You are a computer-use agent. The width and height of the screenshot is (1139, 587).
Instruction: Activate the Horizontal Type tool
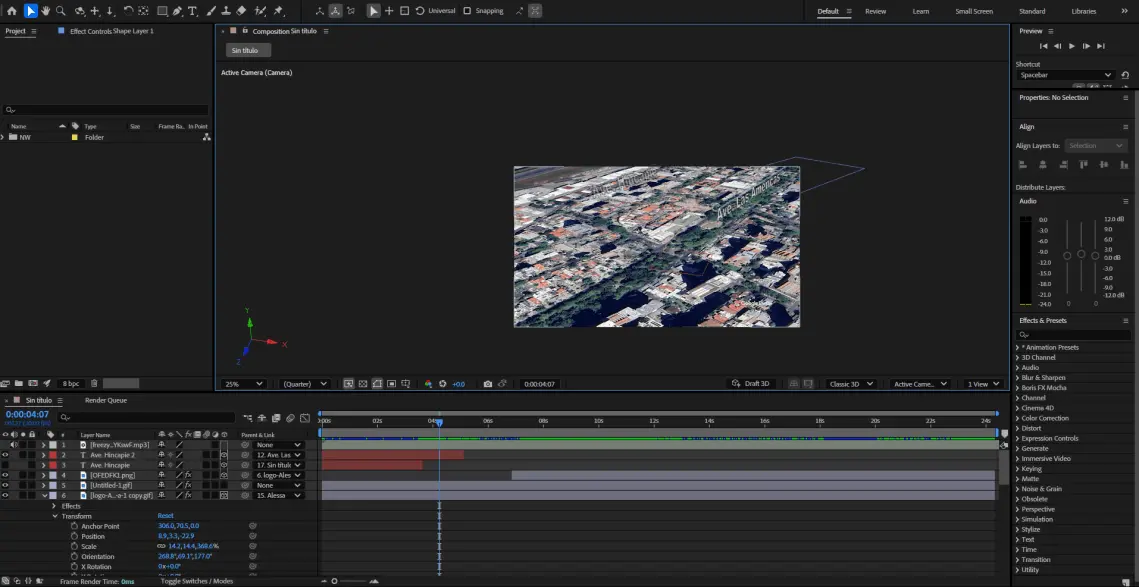(x=192, y=11)
